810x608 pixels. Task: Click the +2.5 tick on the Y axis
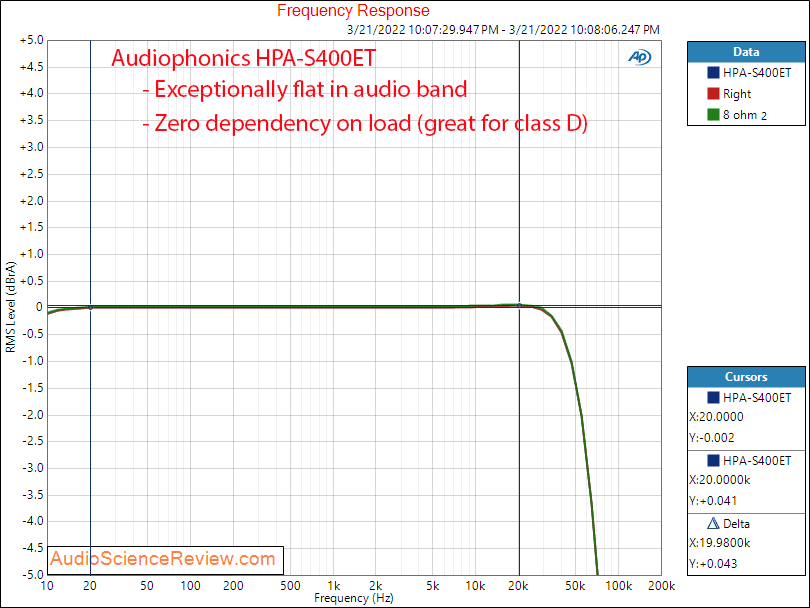coord(32,174)
